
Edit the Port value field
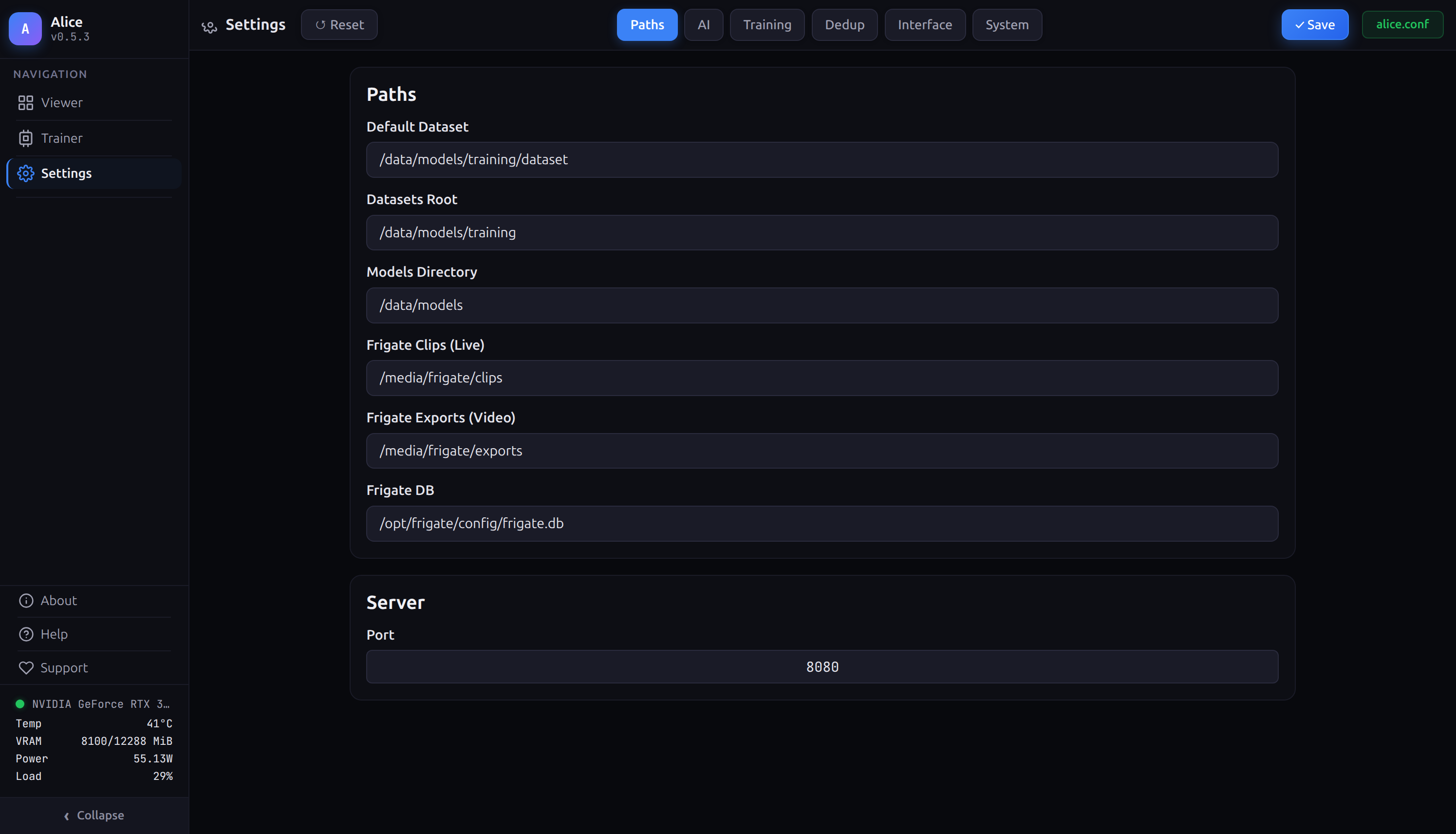822,666
